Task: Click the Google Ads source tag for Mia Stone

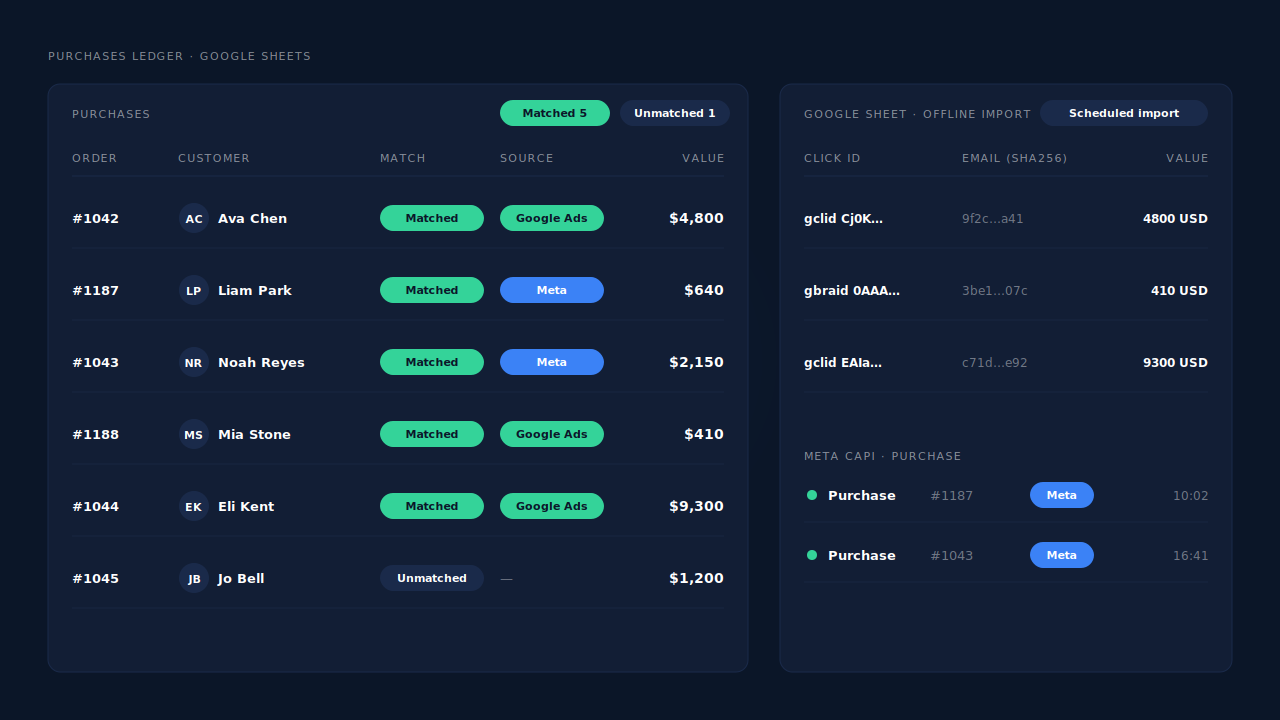Action: (552, 434)
